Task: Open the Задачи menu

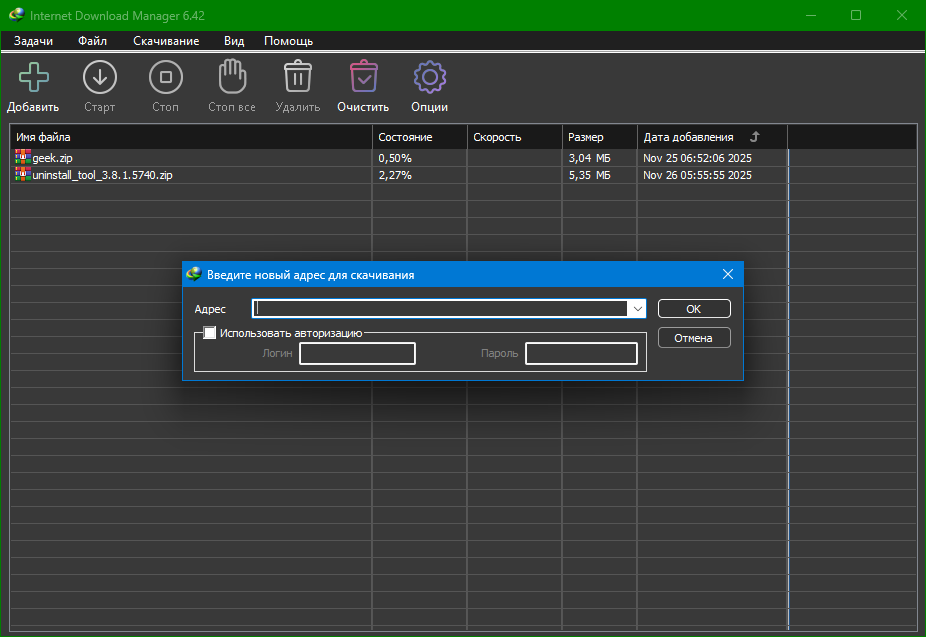Action: coord(34,41)
